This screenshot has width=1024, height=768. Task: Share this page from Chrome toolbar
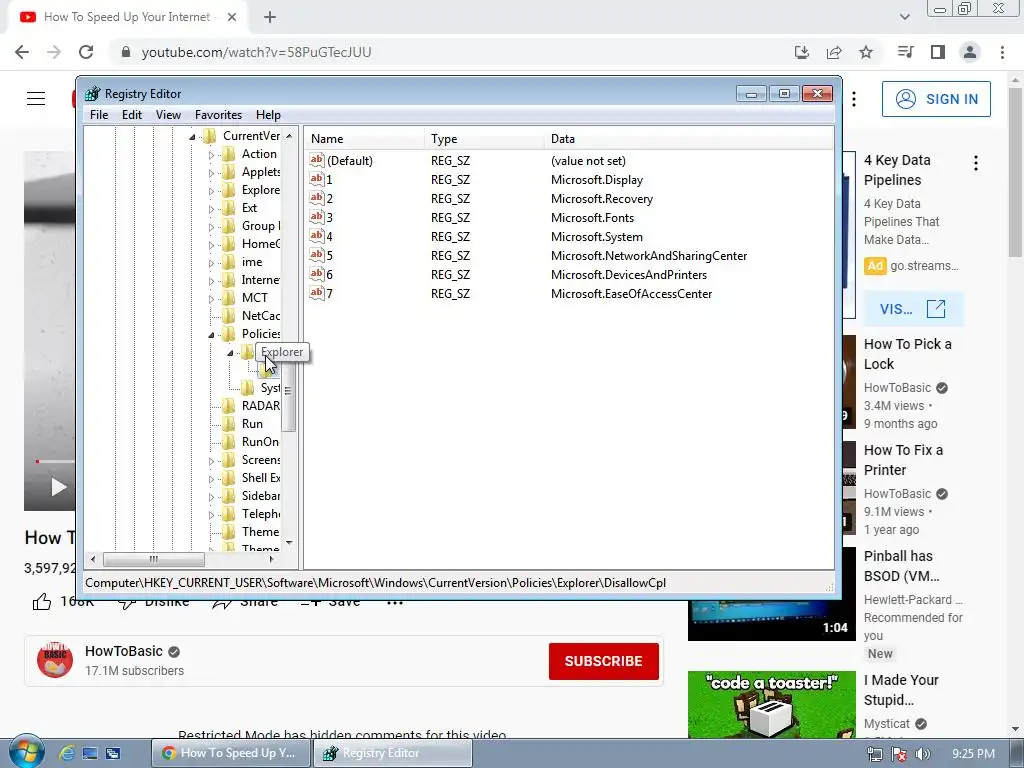pos(834,52)
